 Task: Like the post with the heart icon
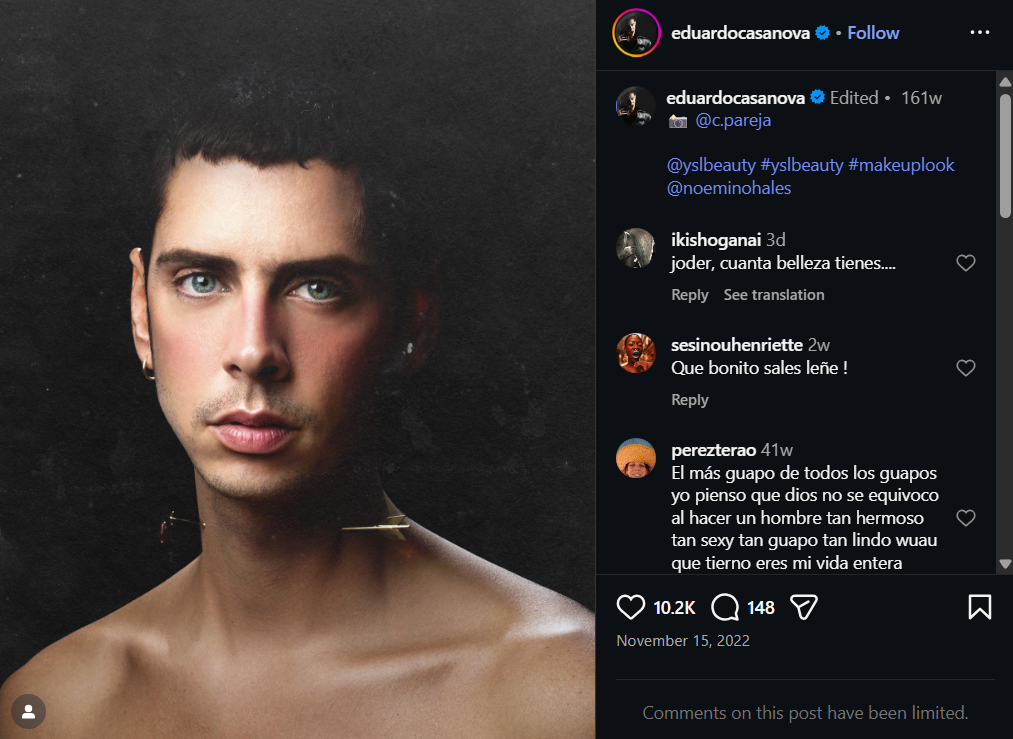point(631,607)
